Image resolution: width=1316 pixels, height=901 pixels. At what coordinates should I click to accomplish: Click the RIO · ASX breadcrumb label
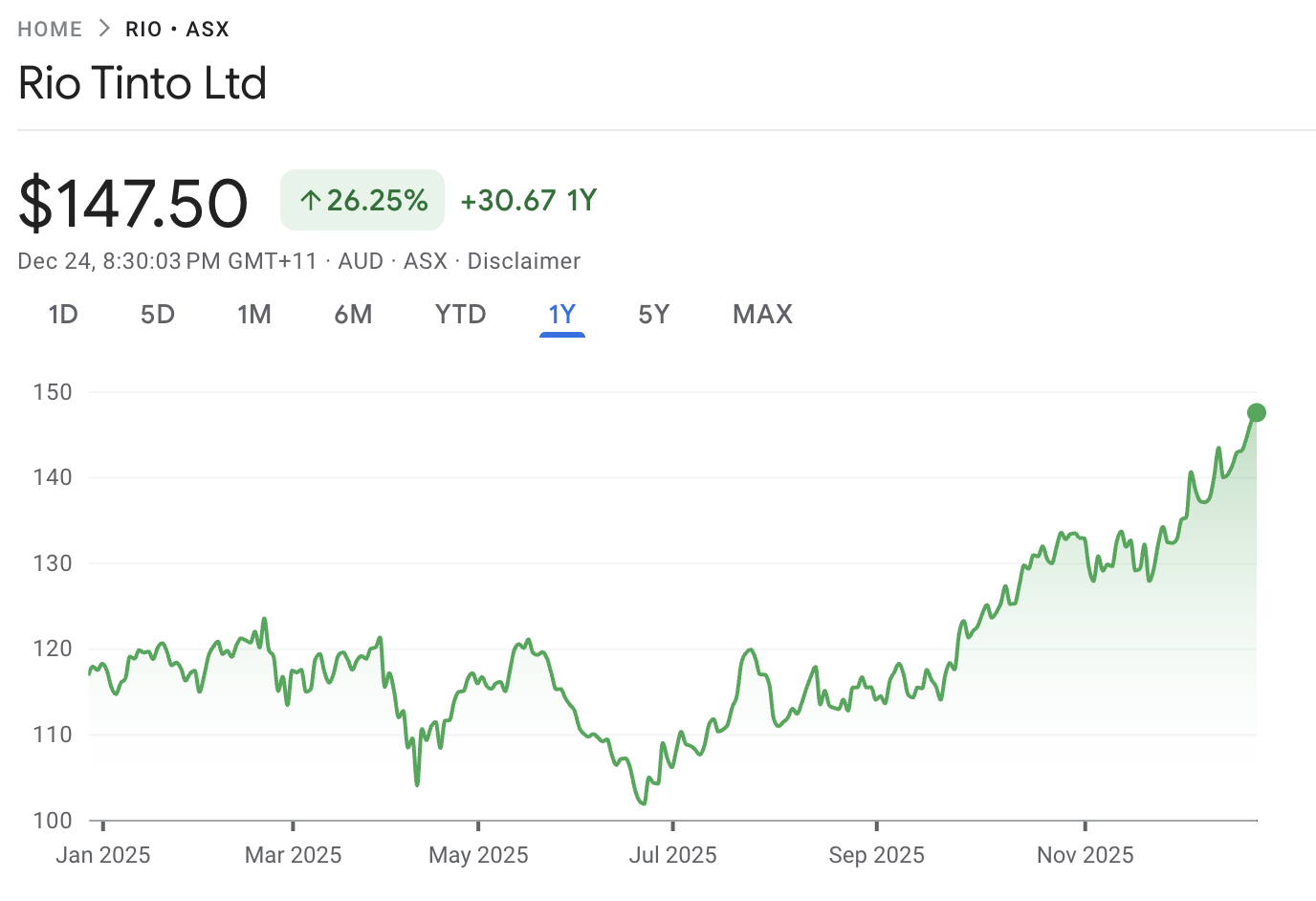tap(177, 29)
